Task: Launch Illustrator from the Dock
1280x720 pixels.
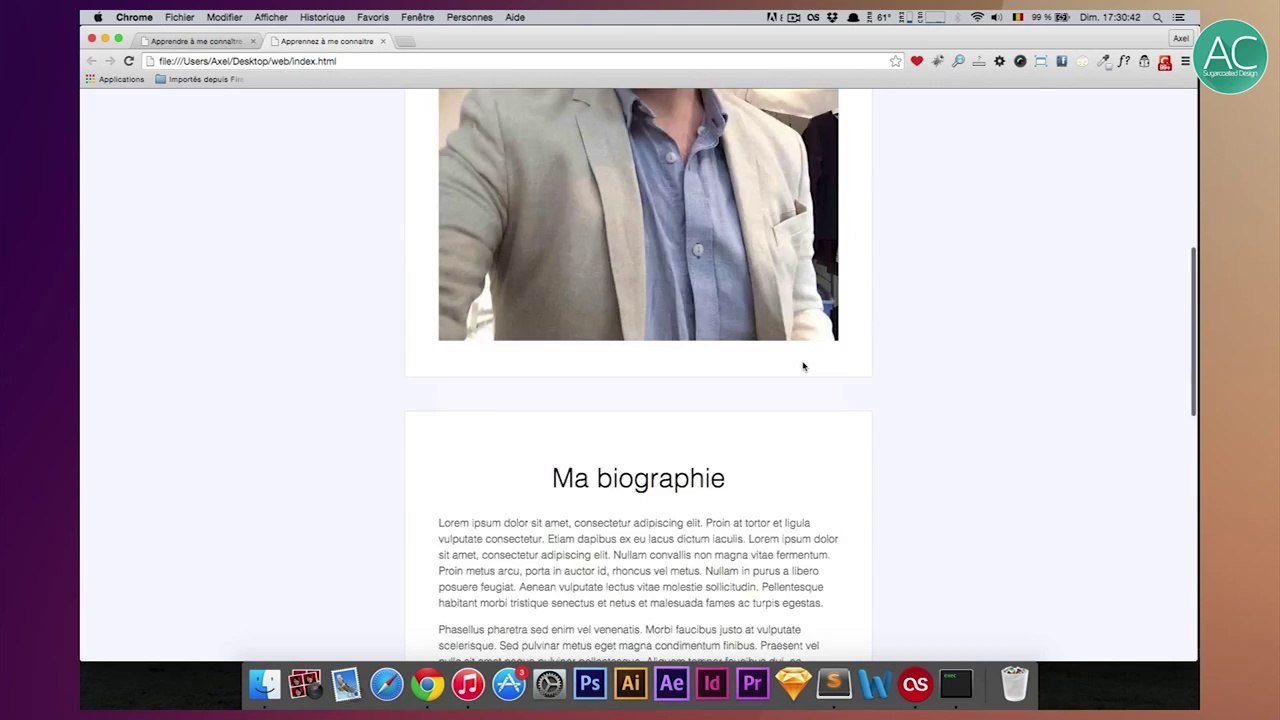Action: (631, 684)
